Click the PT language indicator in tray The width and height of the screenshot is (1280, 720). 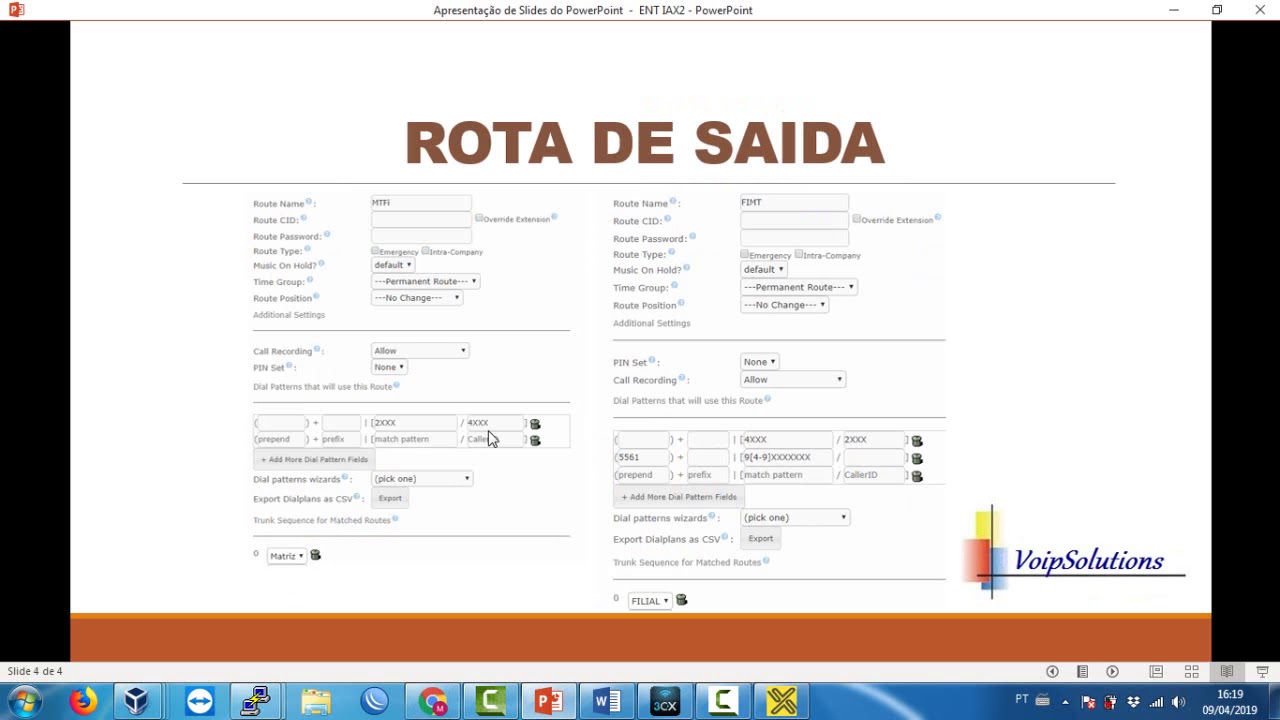[x=1022, y=699]
